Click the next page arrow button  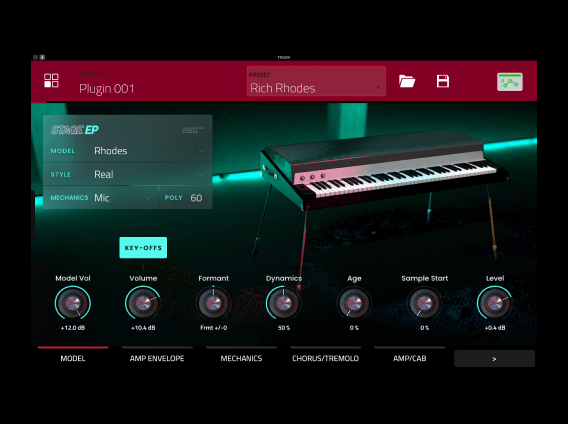494,358
